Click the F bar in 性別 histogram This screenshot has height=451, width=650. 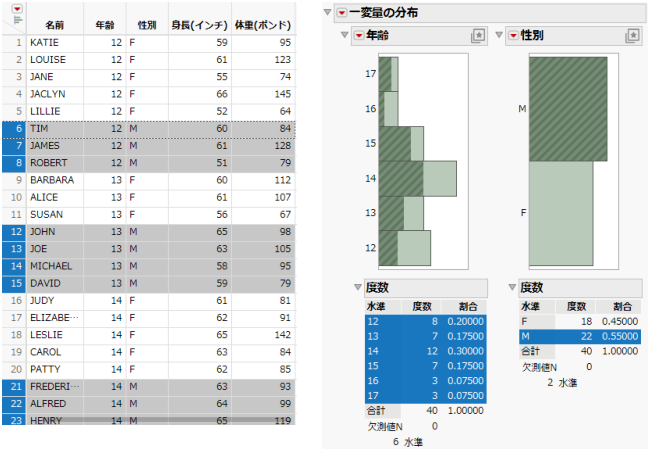[x=561, y=213]
